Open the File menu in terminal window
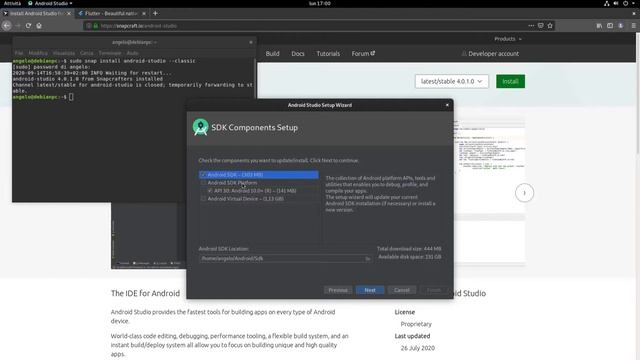640x360 pixels. click(19, 53)
